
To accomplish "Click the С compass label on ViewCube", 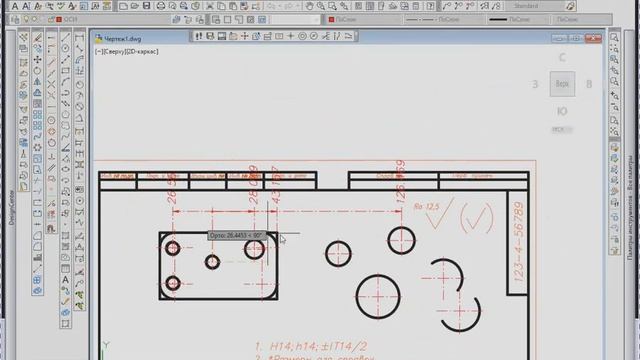I will [x=562, y=58].
